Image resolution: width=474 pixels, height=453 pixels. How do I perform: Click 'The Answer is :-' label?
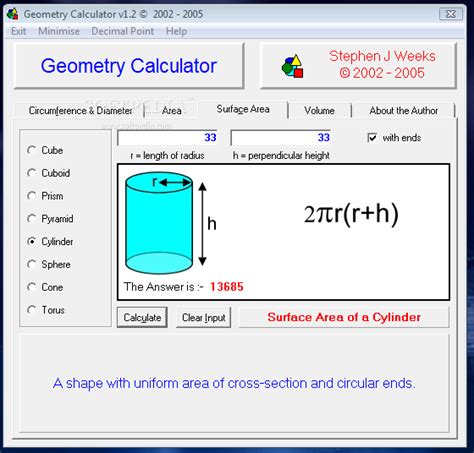[163, 287]
